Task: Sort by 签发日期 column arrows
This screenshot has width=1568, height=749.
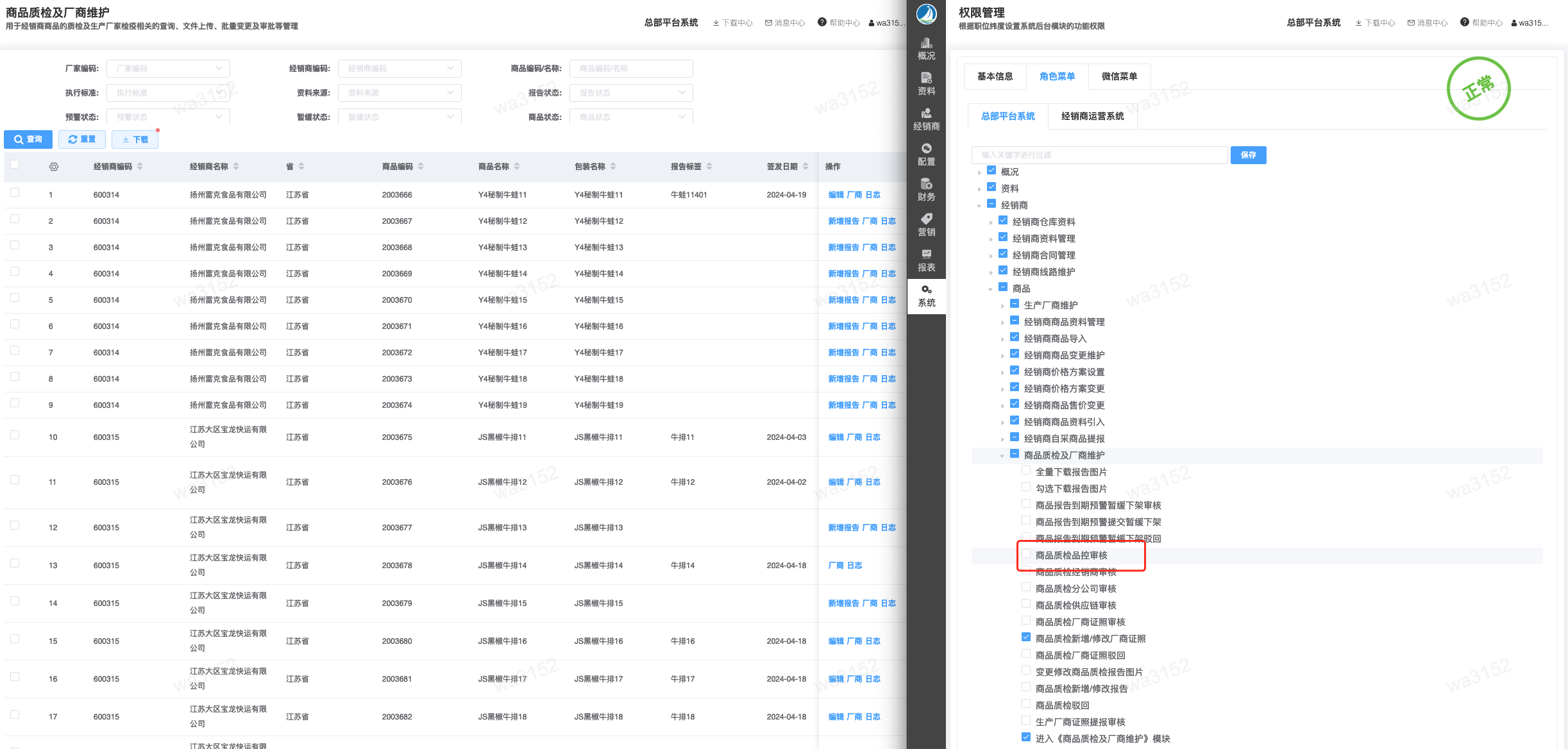Action: tap(805, 167)
